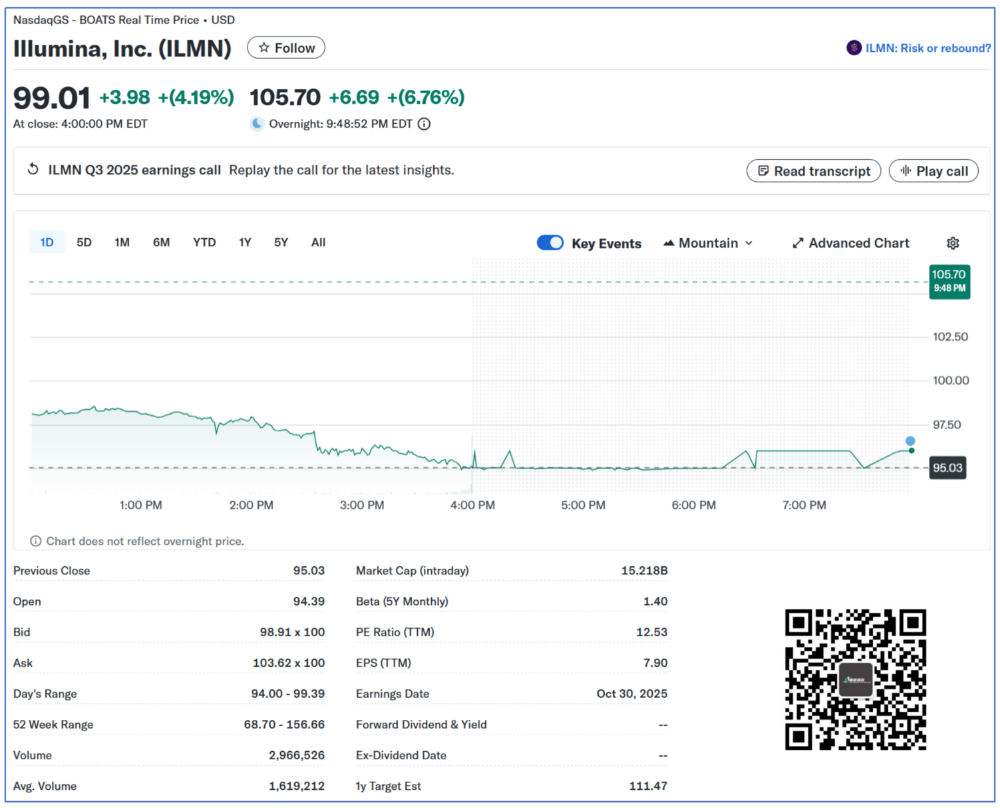The width and height of the screenshot is (1000, 808).
Task: Select the 5D time range tab
Action: pyautogui.click(x=84, y=242)
